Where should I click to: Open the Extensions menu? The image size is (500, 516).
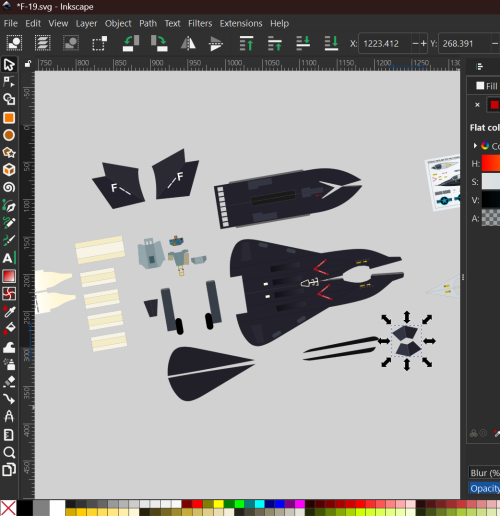point(241,23)
